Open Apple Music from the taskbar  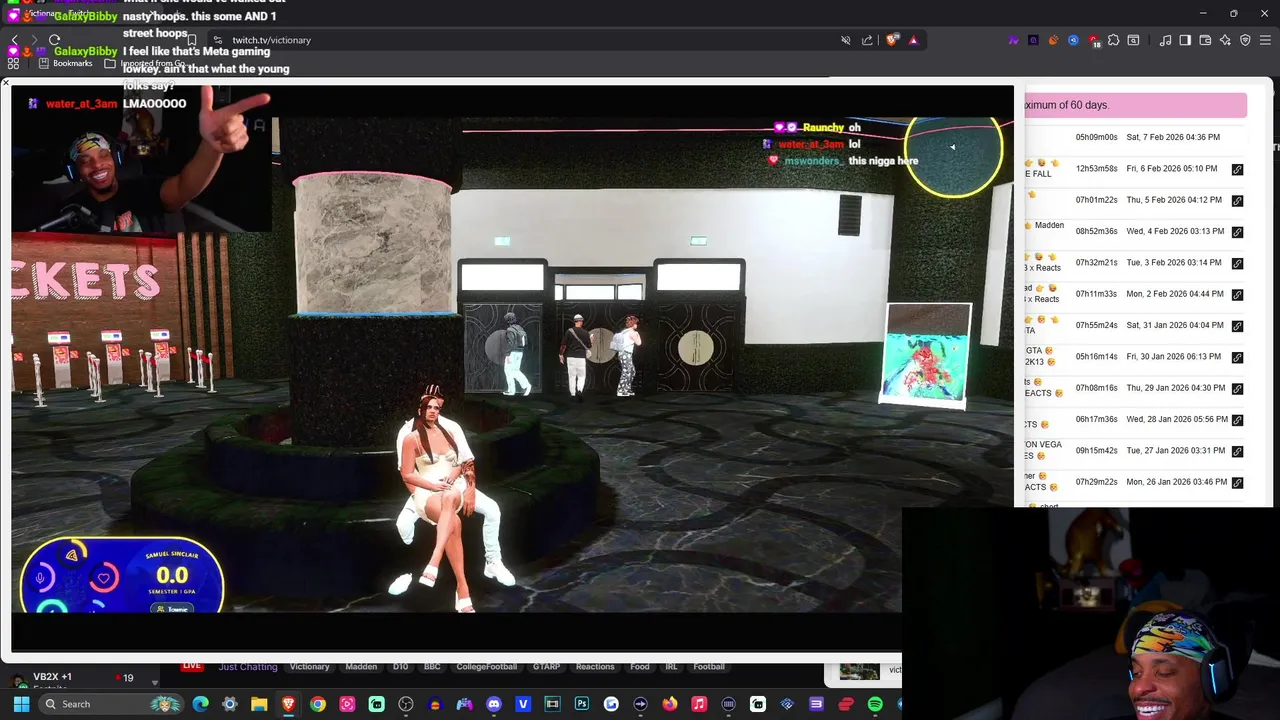(x=699, y=704)
